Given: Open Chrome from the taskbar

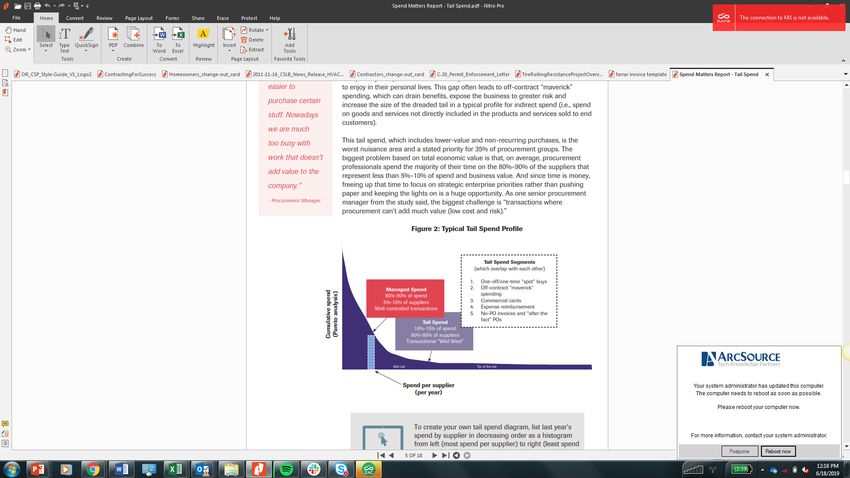Looking at the screenshot, I should (93, 469).
